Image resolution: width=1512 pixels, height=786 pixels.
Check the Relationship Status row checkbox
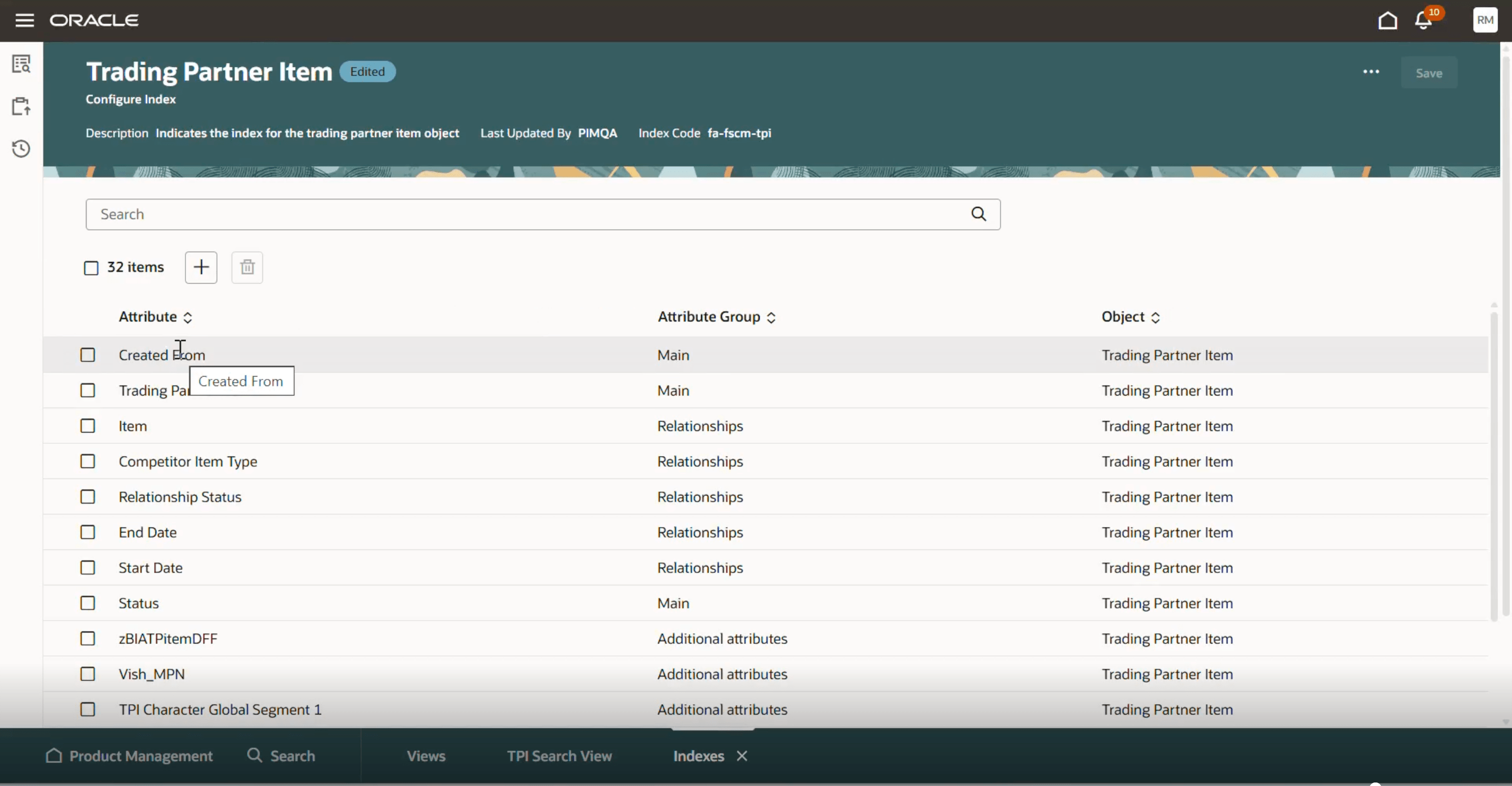tap(87, 496)
